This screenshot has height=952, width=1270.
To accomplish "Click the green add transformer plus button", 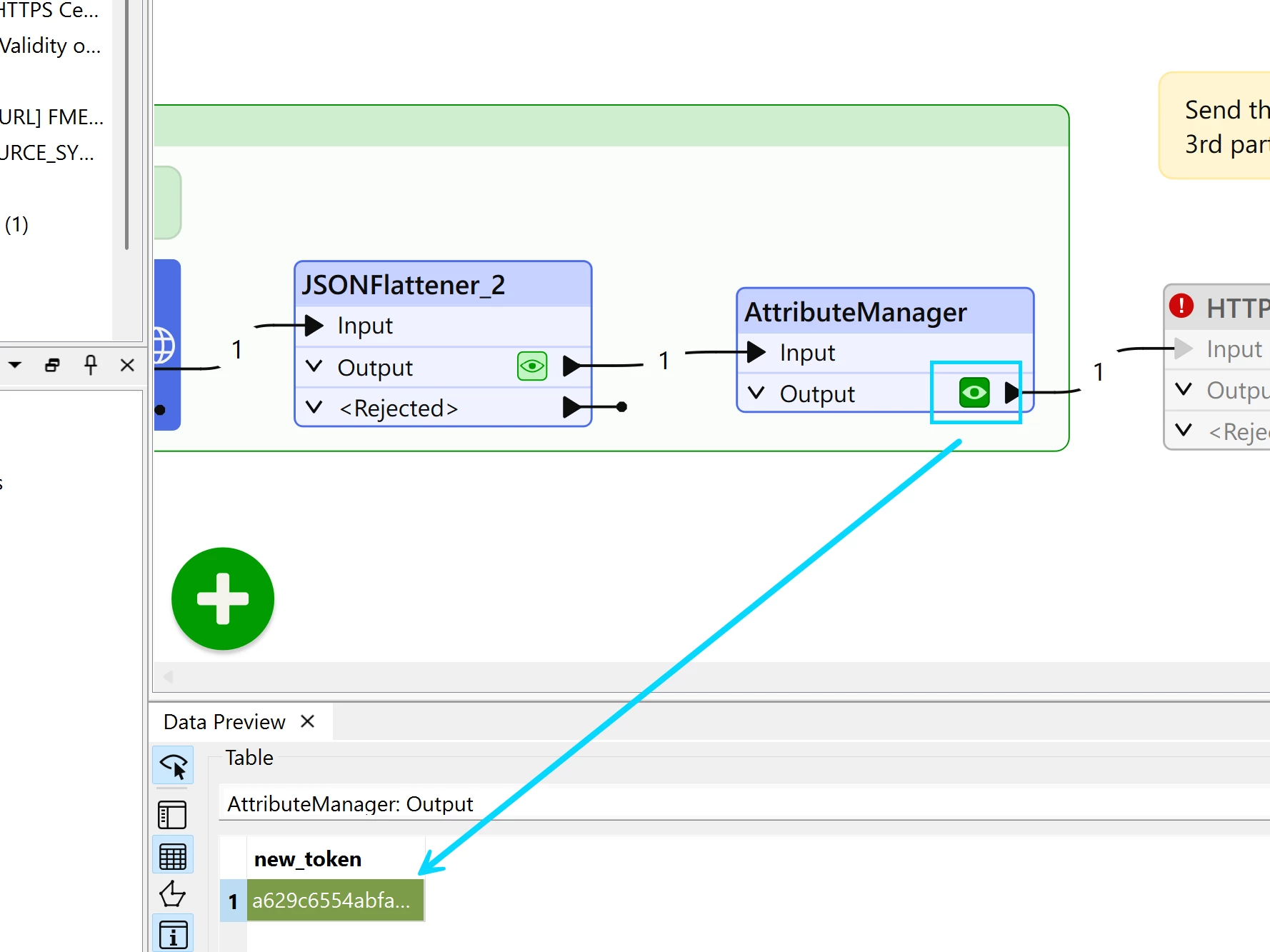I will [x=223, y=598].
